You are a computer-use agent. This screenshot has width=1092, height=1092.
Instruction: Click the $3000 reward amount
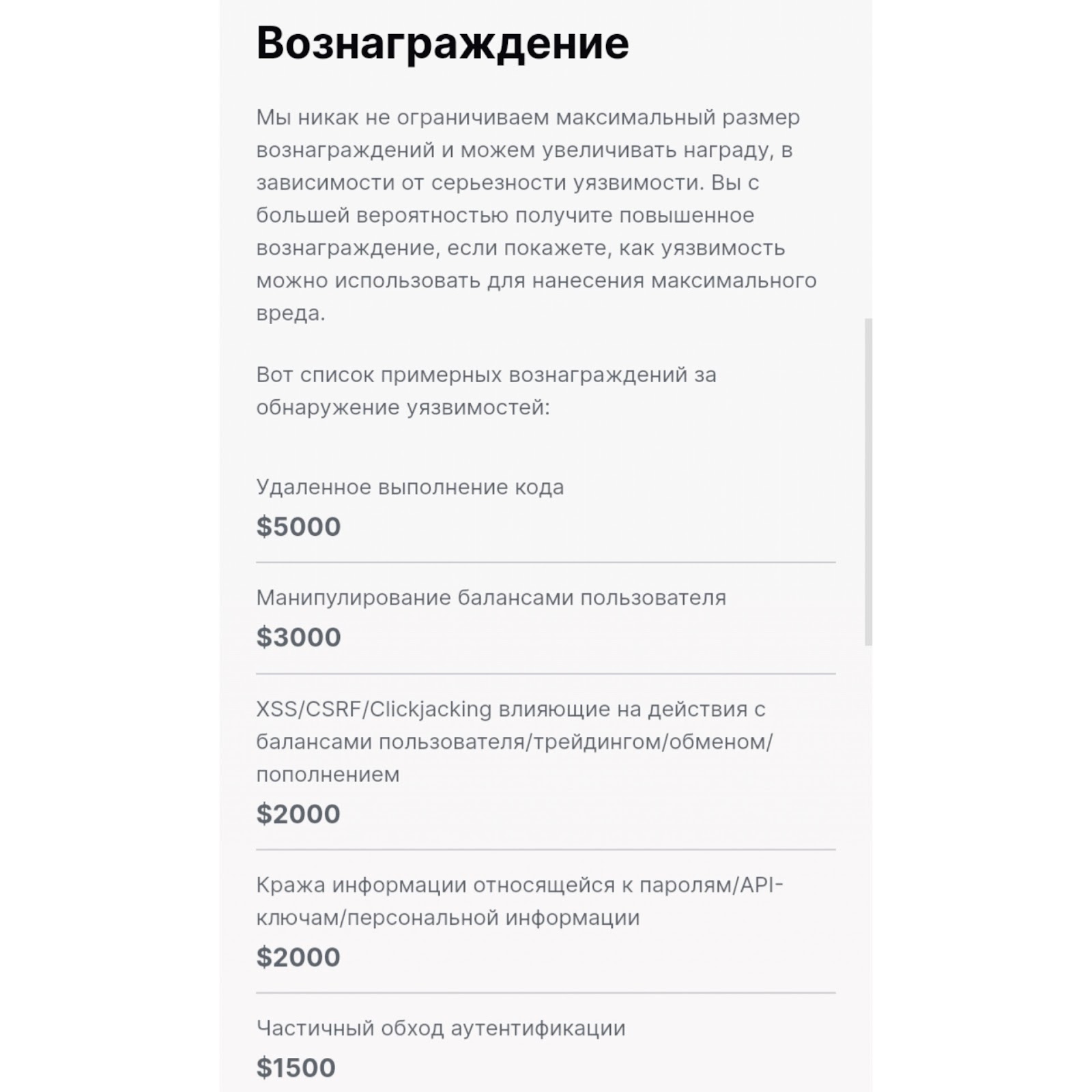coord(298,637)
